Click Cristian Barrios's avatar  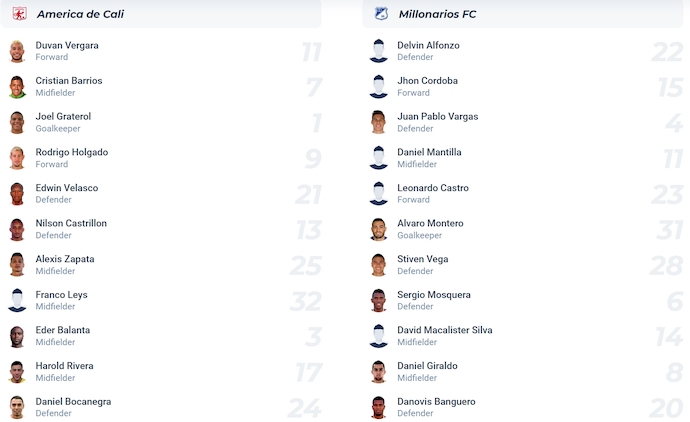coord(17,87)
